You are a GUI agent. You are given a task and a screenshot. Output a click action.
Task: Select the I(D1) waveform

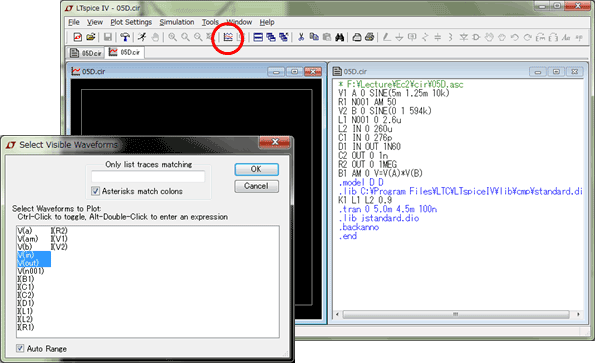pyautogui.click(x=25, y=303)
